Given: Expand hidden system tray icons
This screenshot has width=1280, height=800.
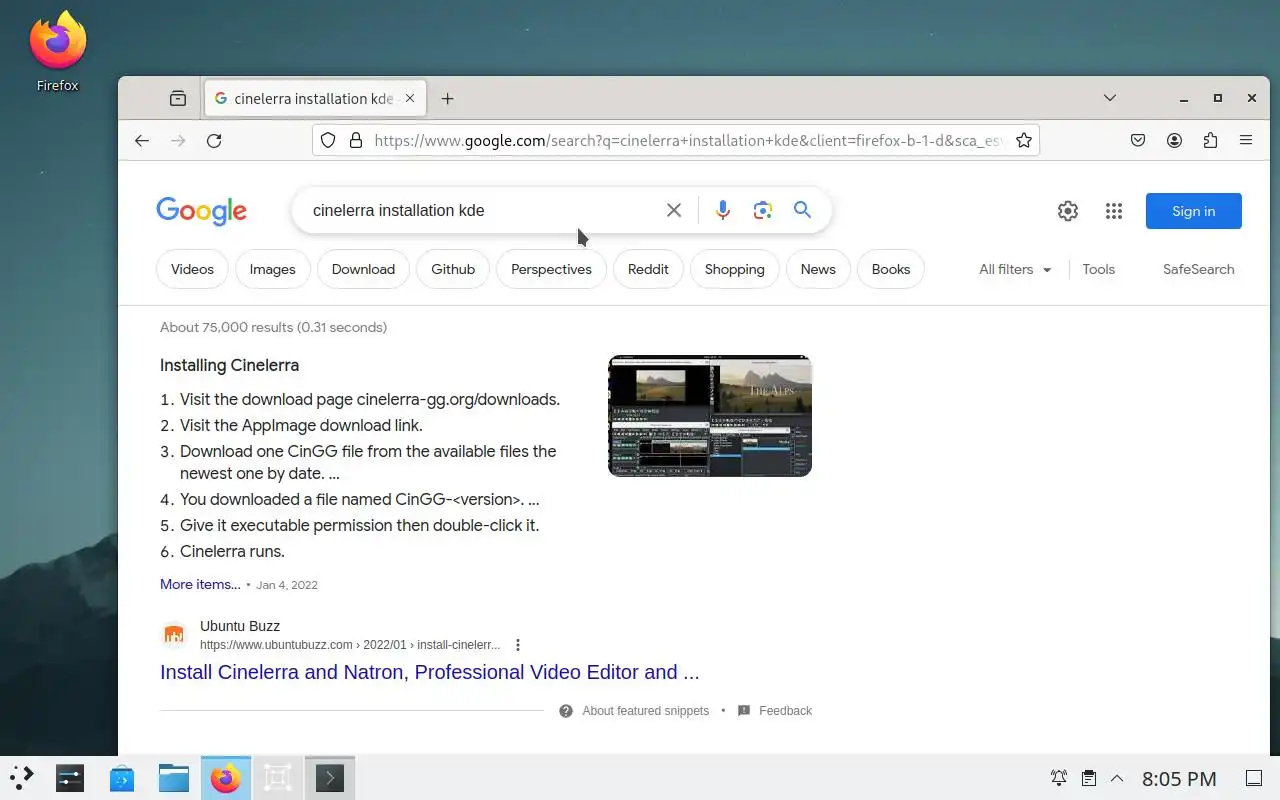Looking at the screenshot, I should [1117, 778].
